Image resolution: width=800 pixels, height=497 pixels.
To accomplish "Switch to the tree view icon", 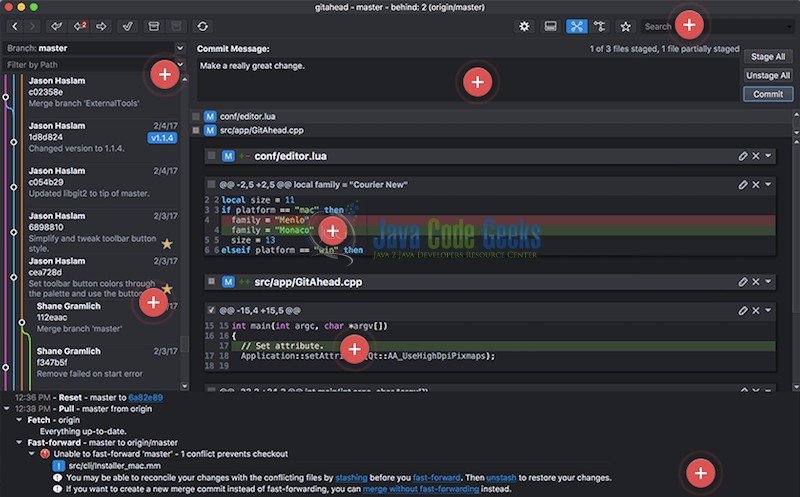I will (599, 26).
